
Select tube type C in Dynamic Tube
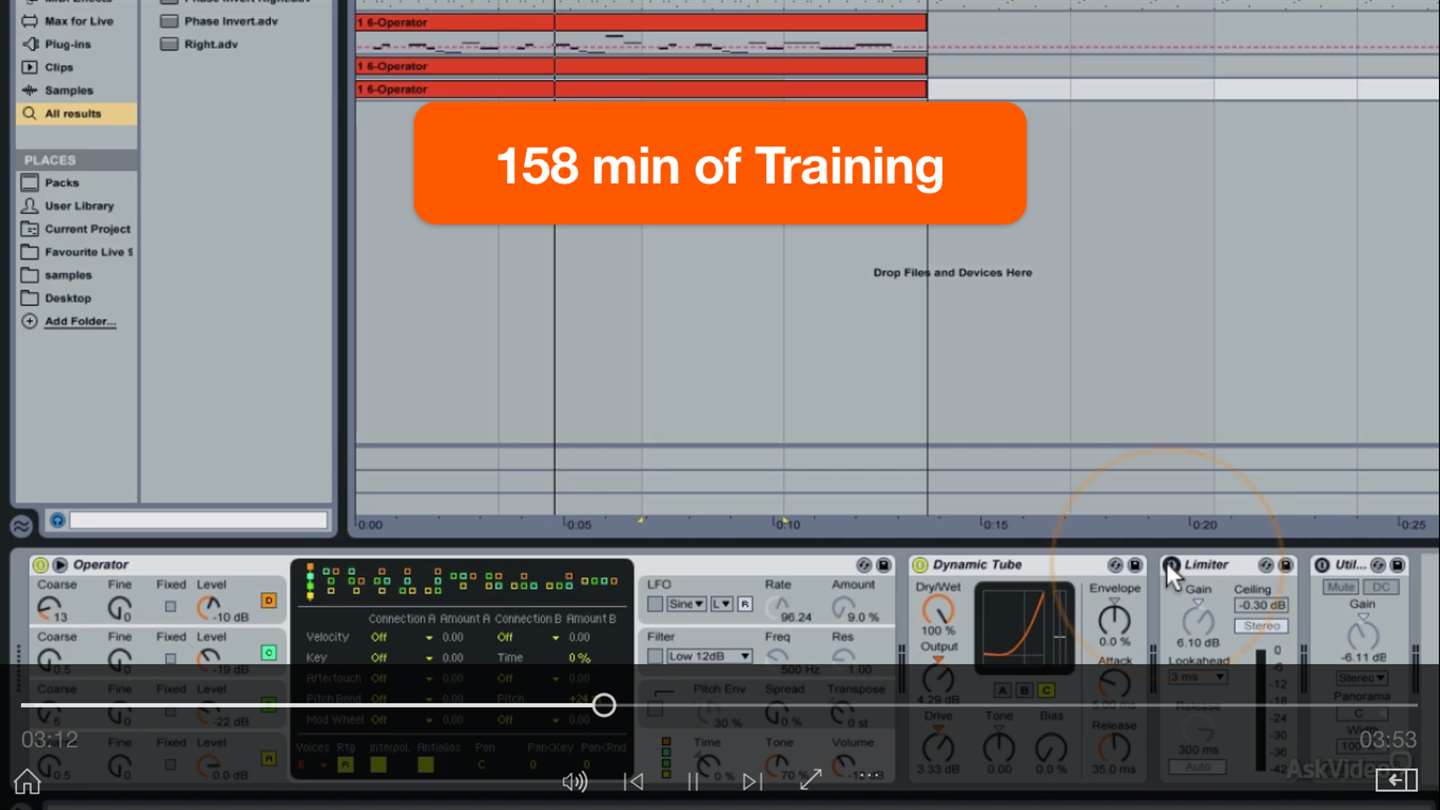coord(1046,690)
